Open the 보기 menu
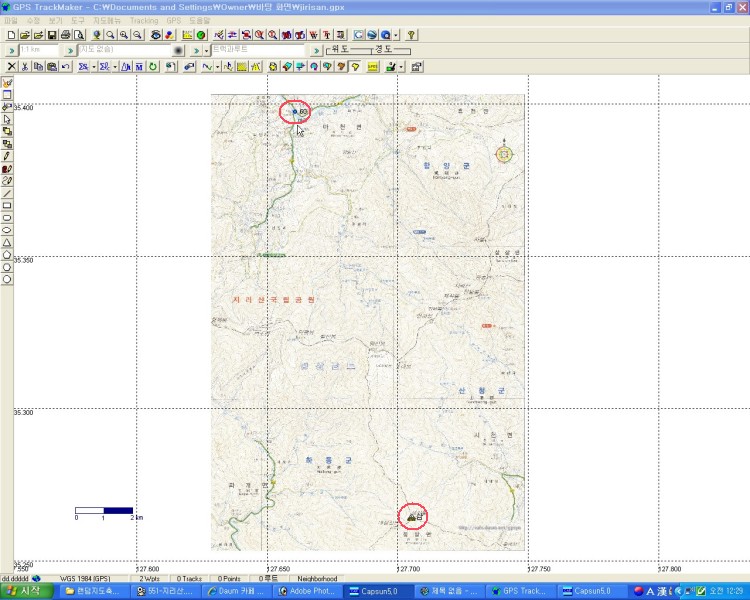The image size is (750, 600). [55, 21]
